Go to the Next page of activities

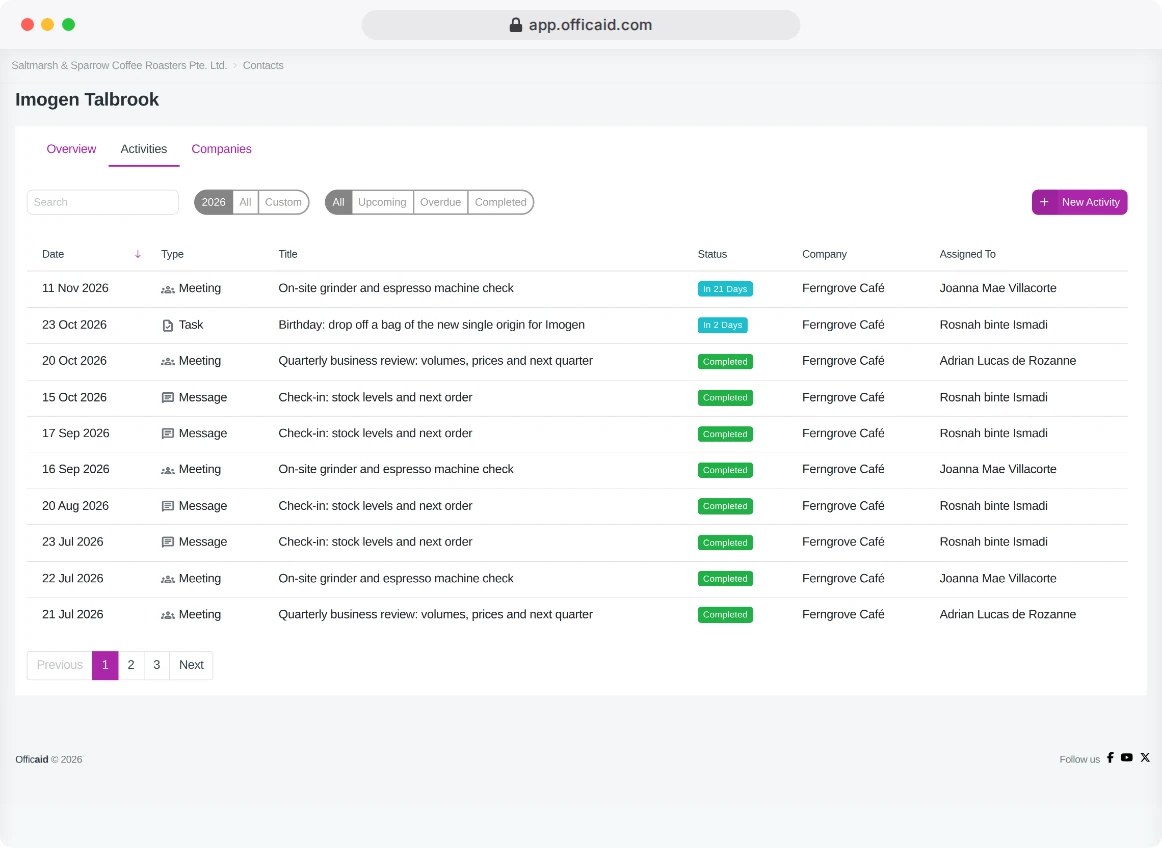191,665
